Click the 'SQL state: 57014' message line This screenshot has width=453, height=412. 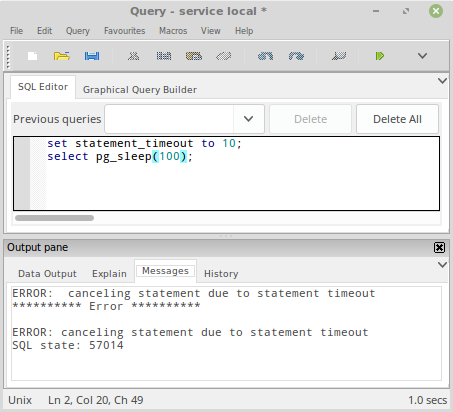68,345
